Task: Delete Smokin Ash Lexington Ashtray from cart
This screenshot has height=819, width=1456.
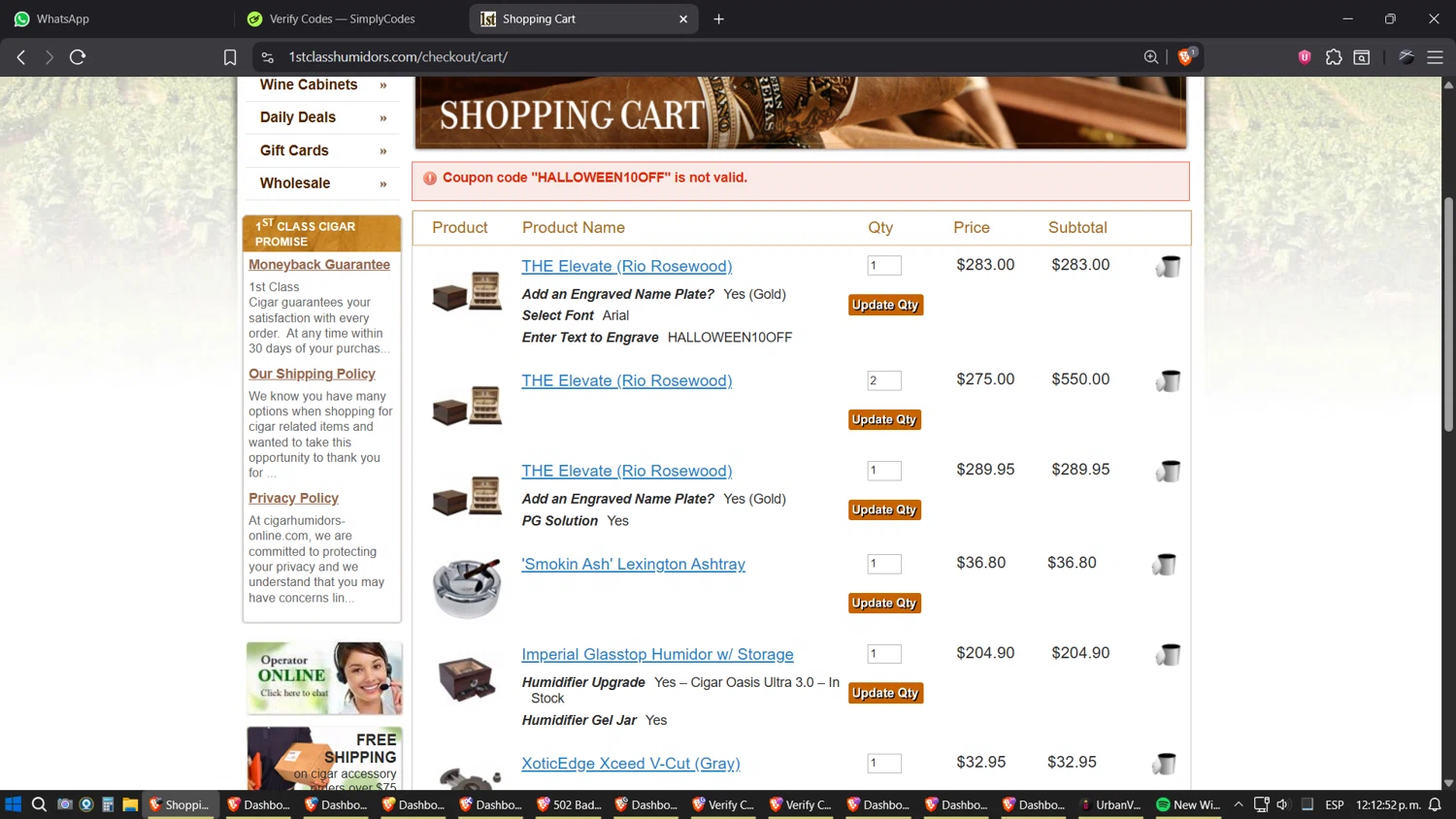Action: (1165, 565)
